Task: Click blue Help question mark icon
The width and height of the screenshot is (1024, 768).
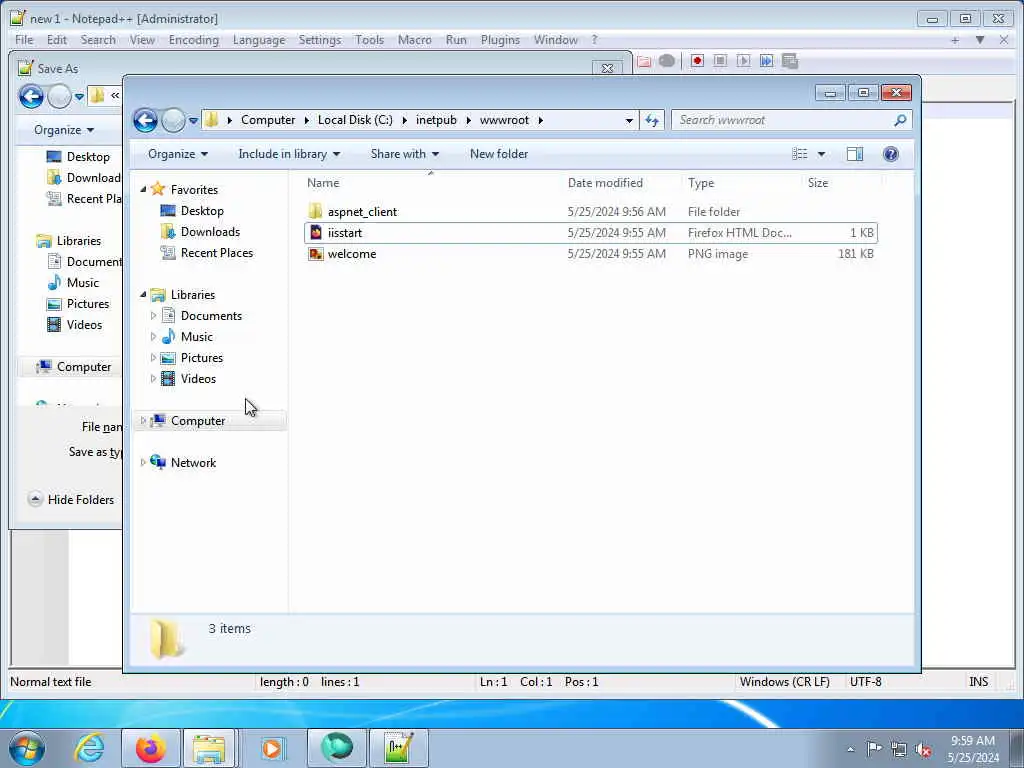Action: 890,154
